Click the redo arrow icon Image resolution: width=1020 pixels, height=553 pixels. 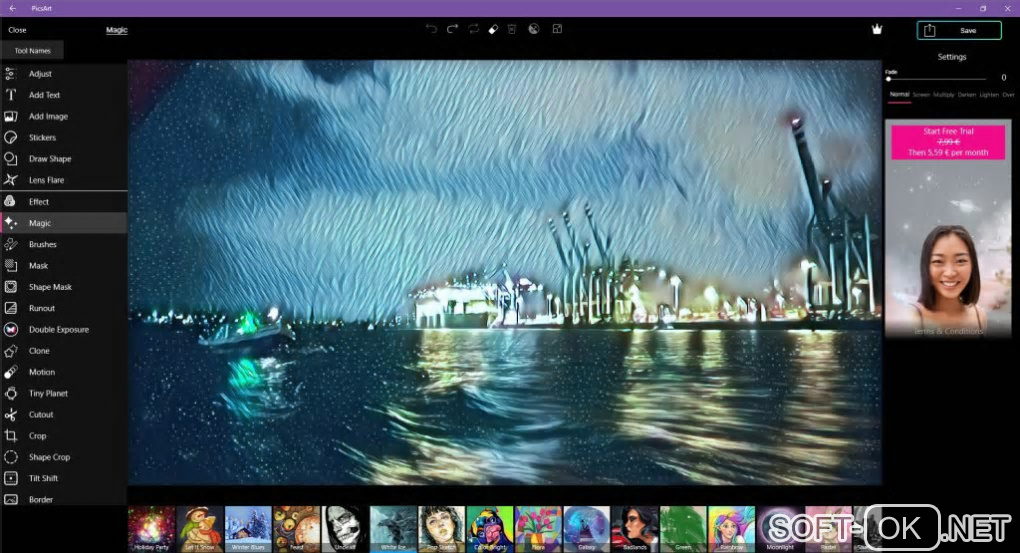(452, 29)
